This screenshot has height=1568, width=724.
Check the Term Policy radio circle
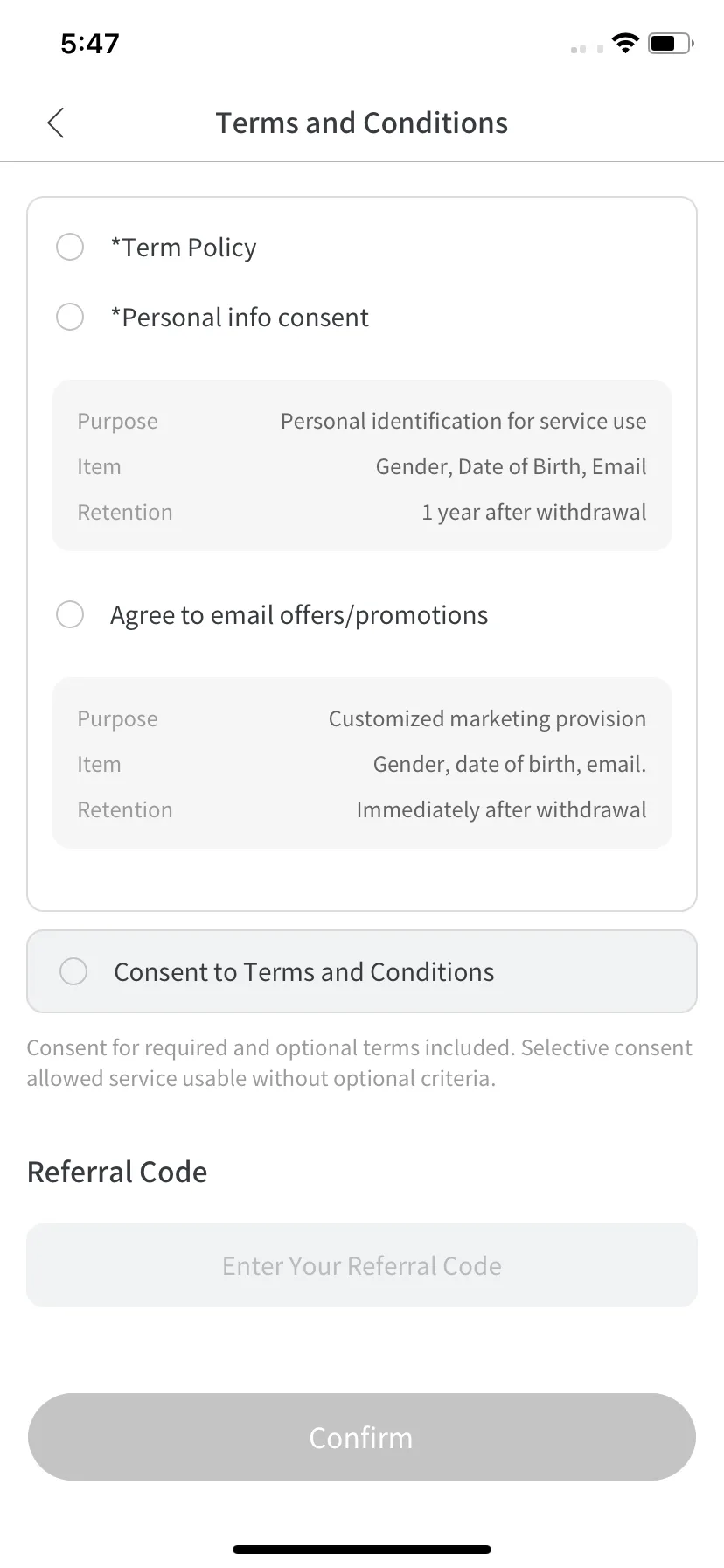70,247
